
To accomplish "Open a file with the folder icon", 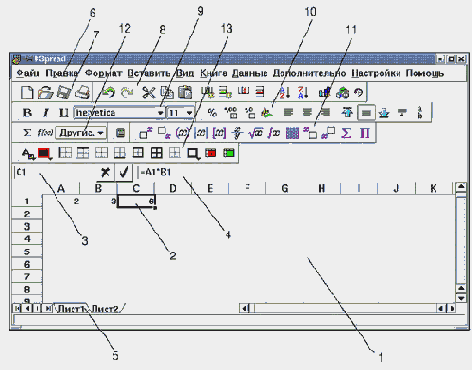I will 45,92.
